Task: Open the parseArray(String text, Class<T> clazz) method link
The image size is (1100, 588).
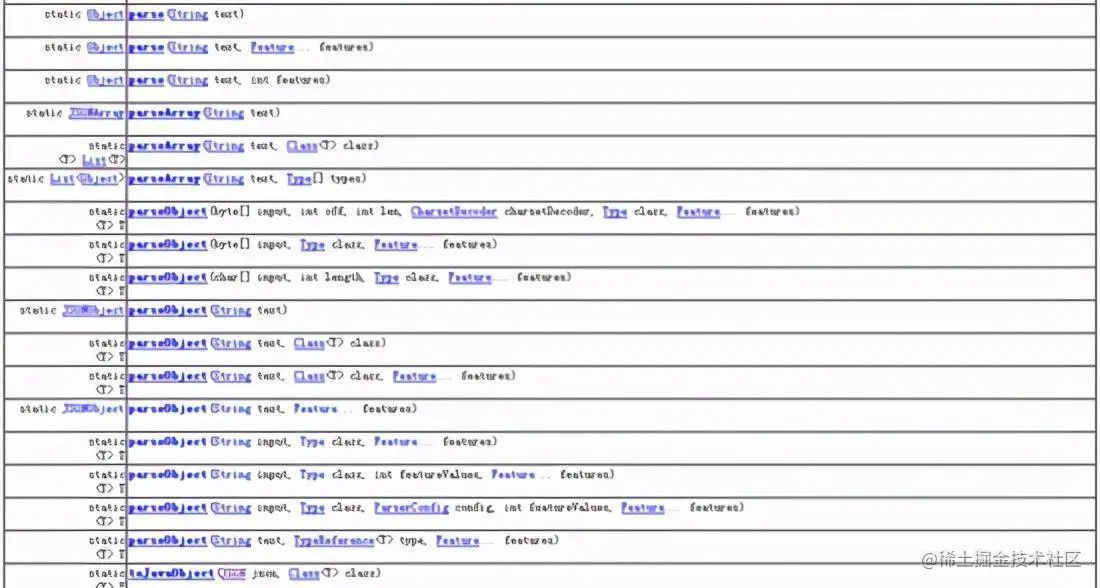Action: tap(164, 146)
